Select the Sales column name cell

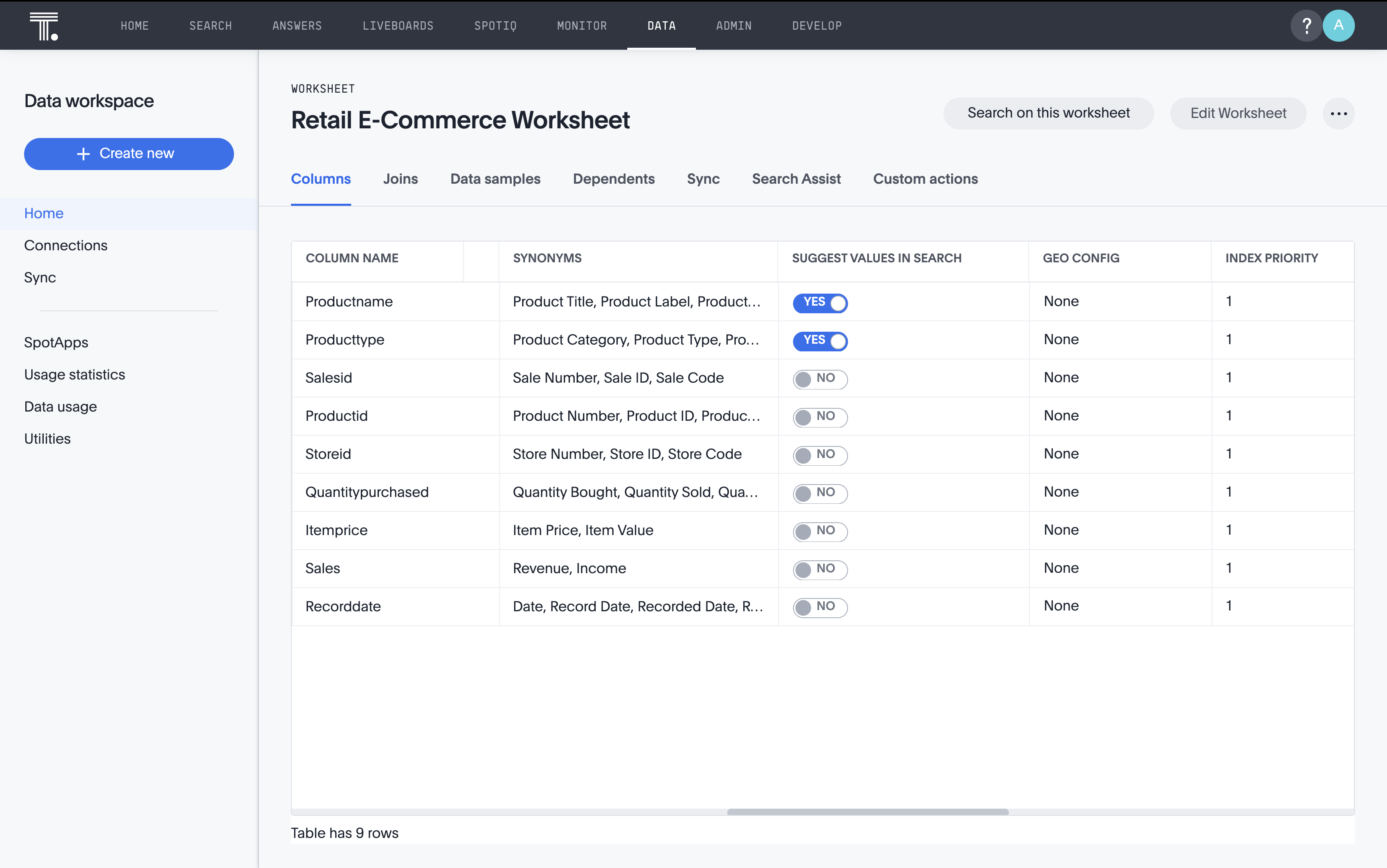(395, 568)
